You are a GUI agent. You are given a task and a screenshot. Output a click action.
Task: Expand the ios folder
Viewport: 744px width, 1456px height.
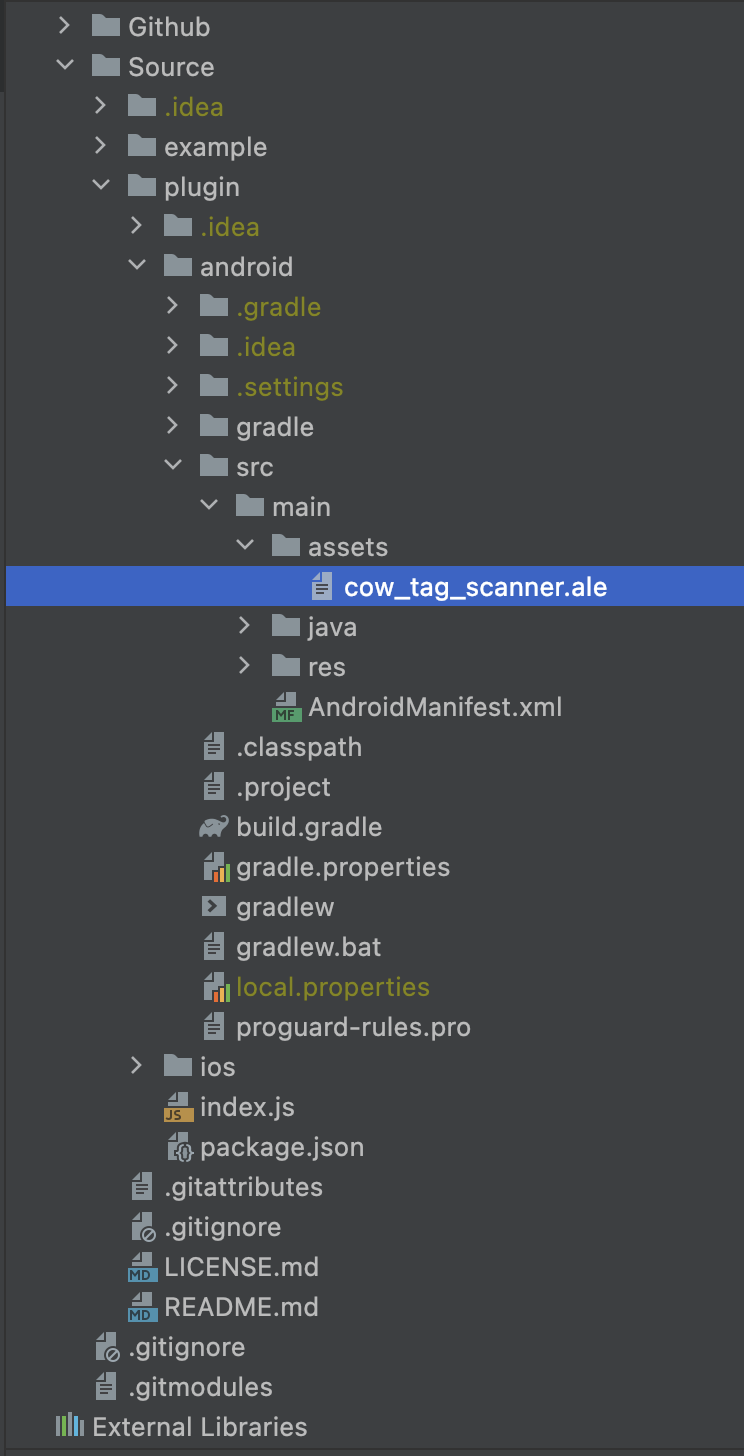pos(137,1066)
